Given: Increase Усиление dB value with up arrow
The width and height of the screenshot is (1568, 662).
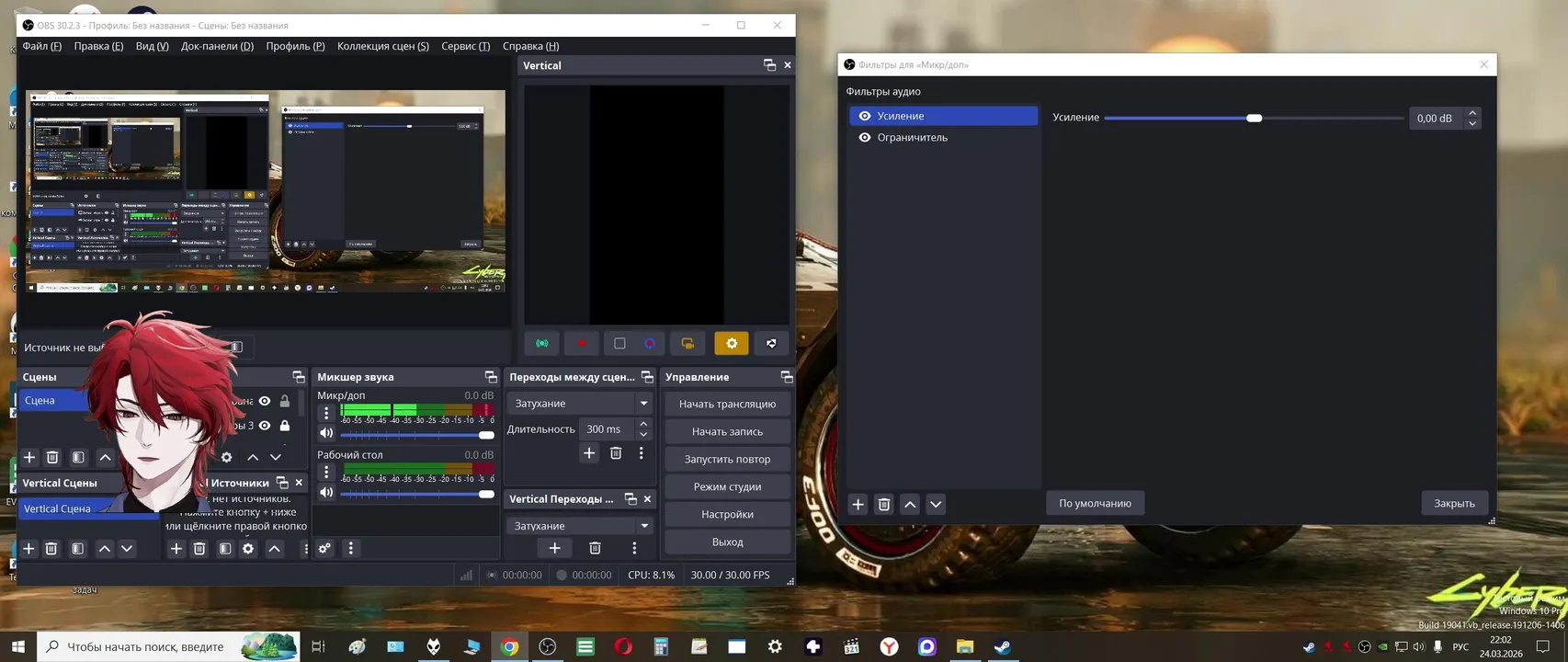Looking at the screenshot, I should (x=1472, y=112).
